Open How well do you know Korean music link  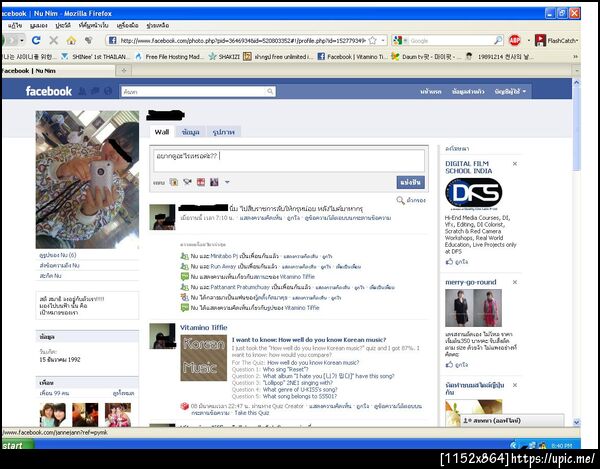point(313,362)
